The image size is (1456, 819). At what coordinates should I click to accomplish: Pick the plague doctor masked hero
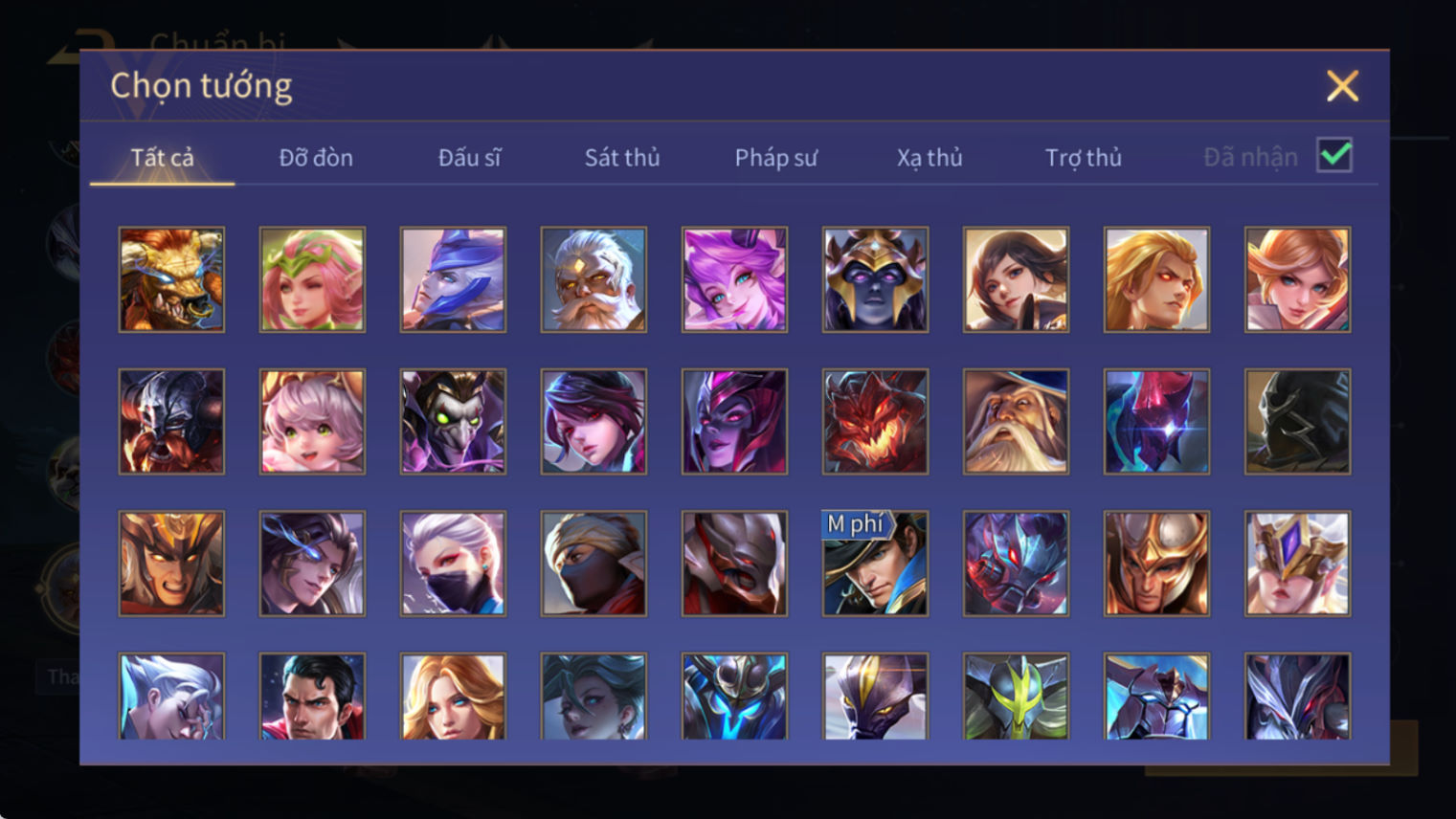point(453,422)
